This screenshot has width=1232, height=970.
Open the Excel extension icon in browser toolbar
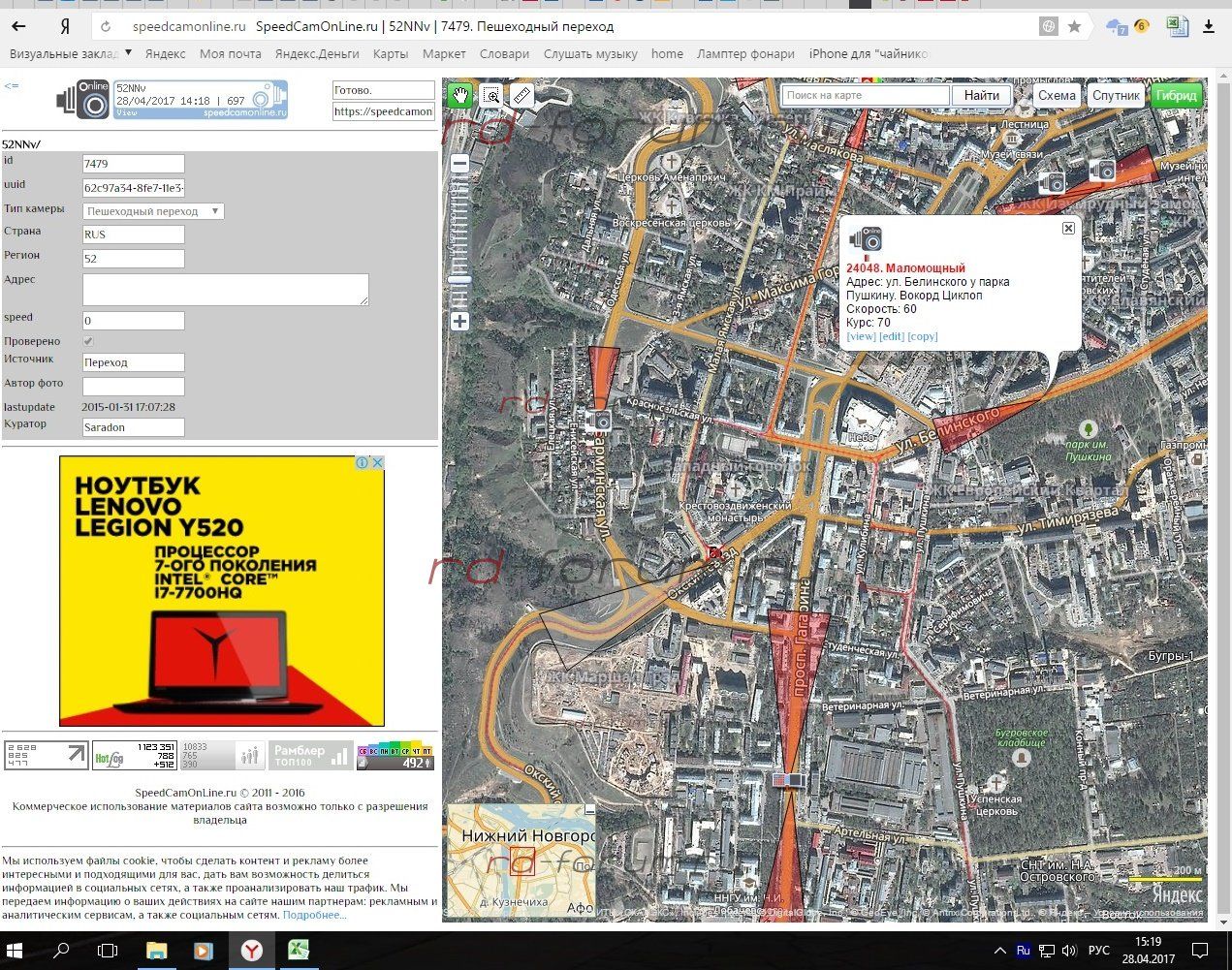pyautogui.click(x=1177, y=26)
